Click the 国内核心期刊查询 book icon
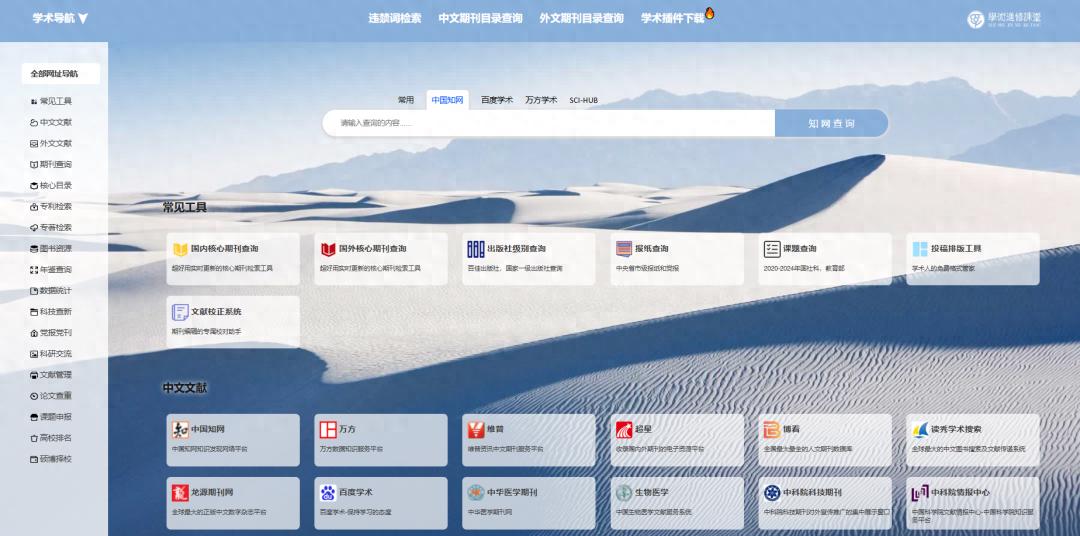1080x536 pixels. click(x=180, y=249)
